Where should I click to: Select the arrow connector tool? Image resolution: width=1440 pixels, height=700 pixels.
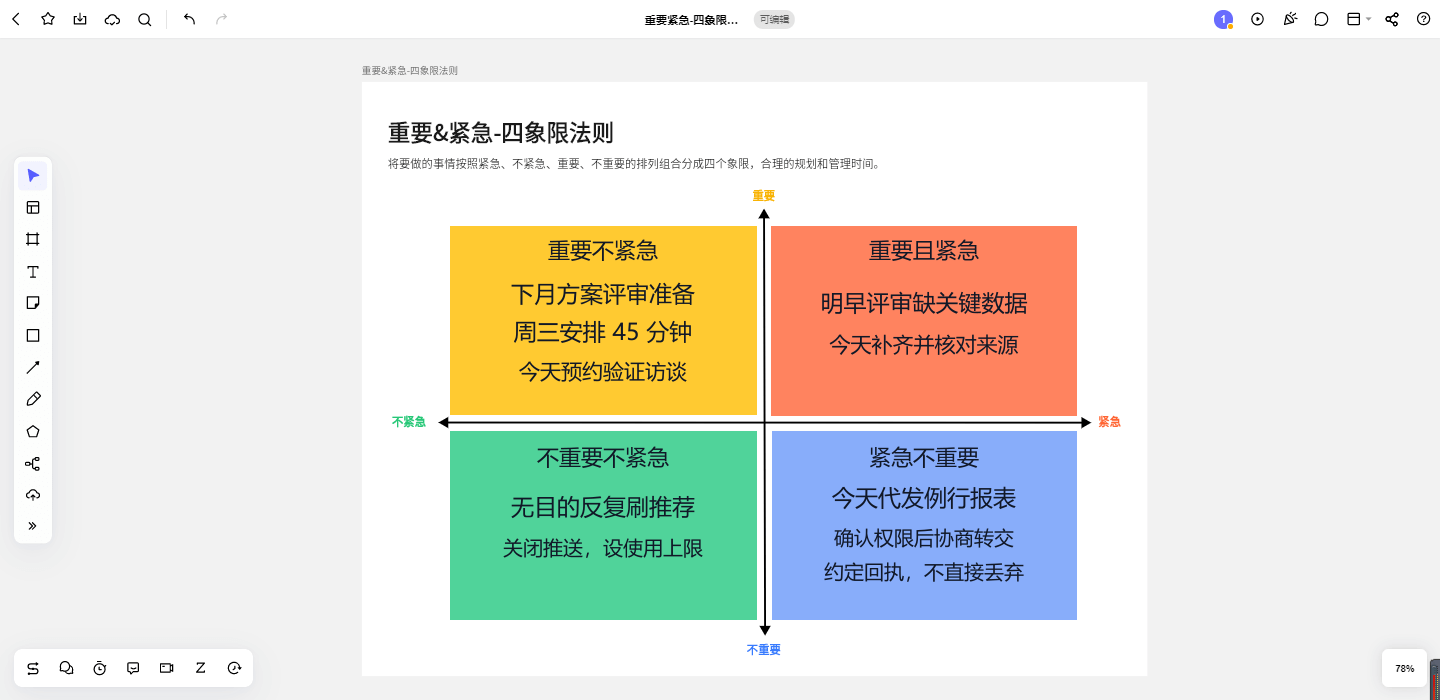(x=33, y=368)
